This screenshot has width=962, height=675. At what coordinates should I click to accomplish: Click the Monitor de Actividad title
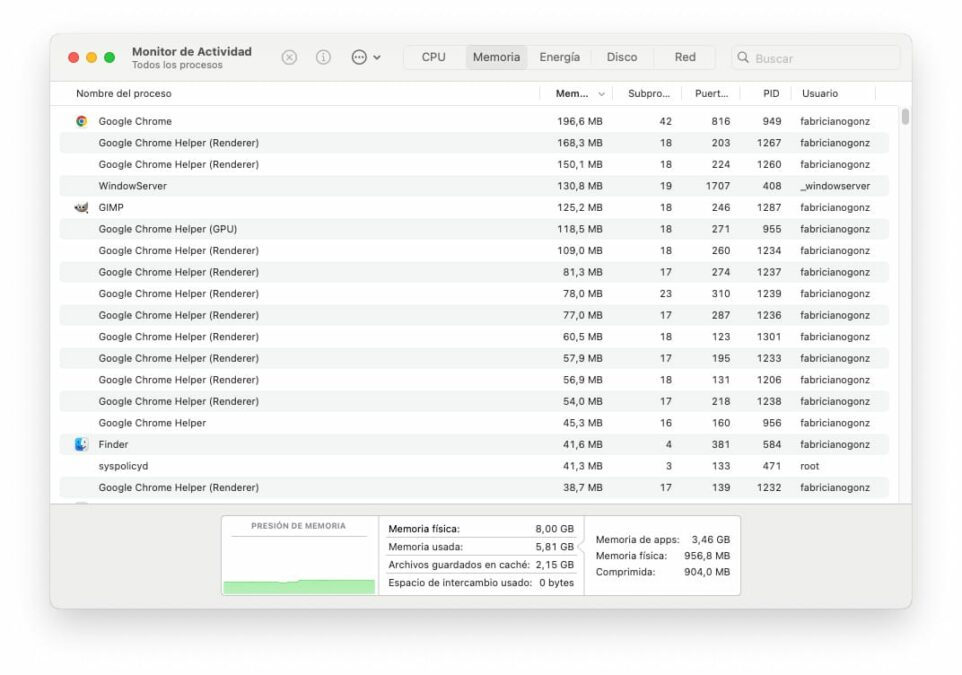click(192, 52)
